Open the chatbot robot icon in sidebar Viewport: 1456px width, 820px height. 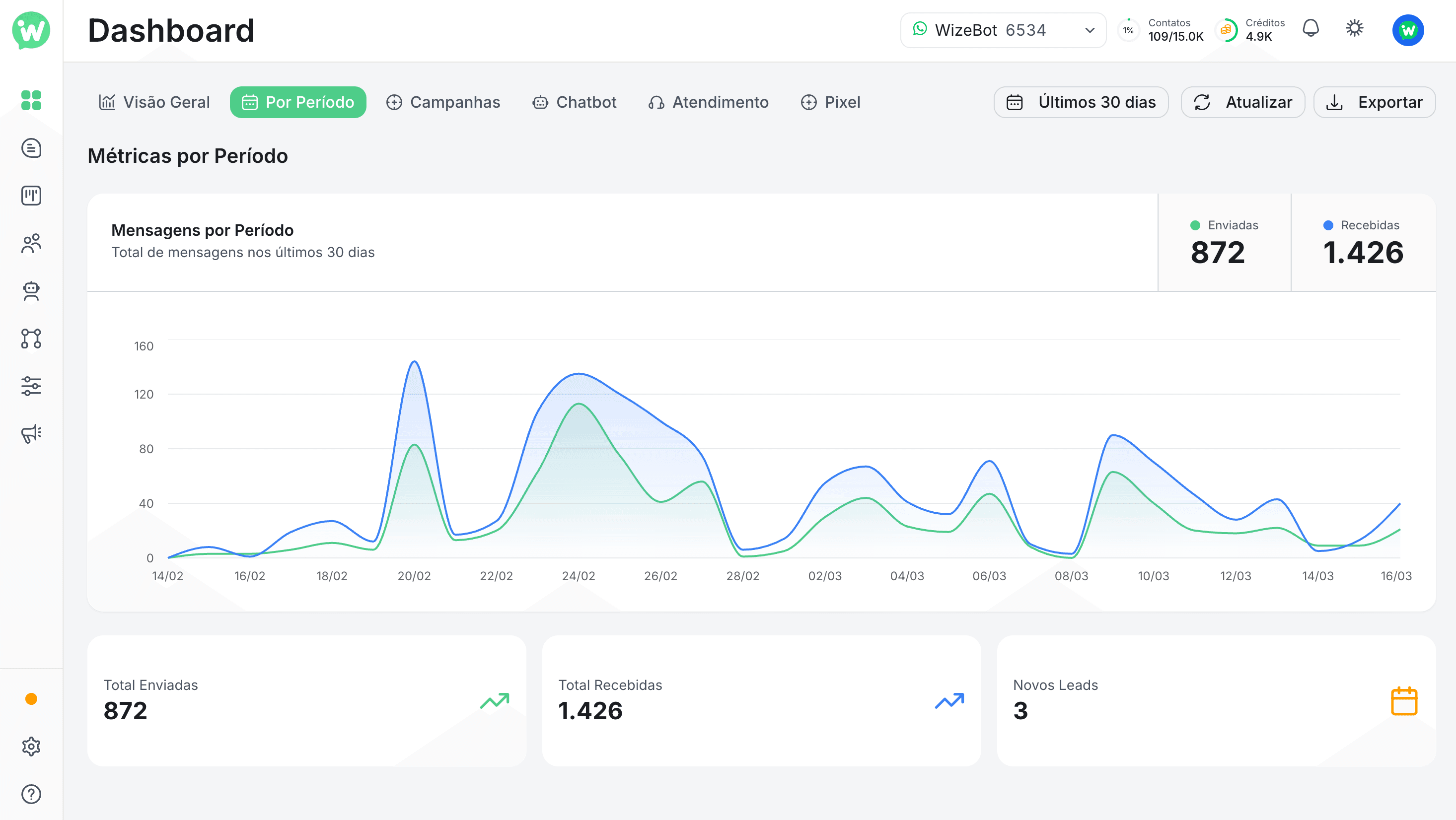click(x=32, y=291)
